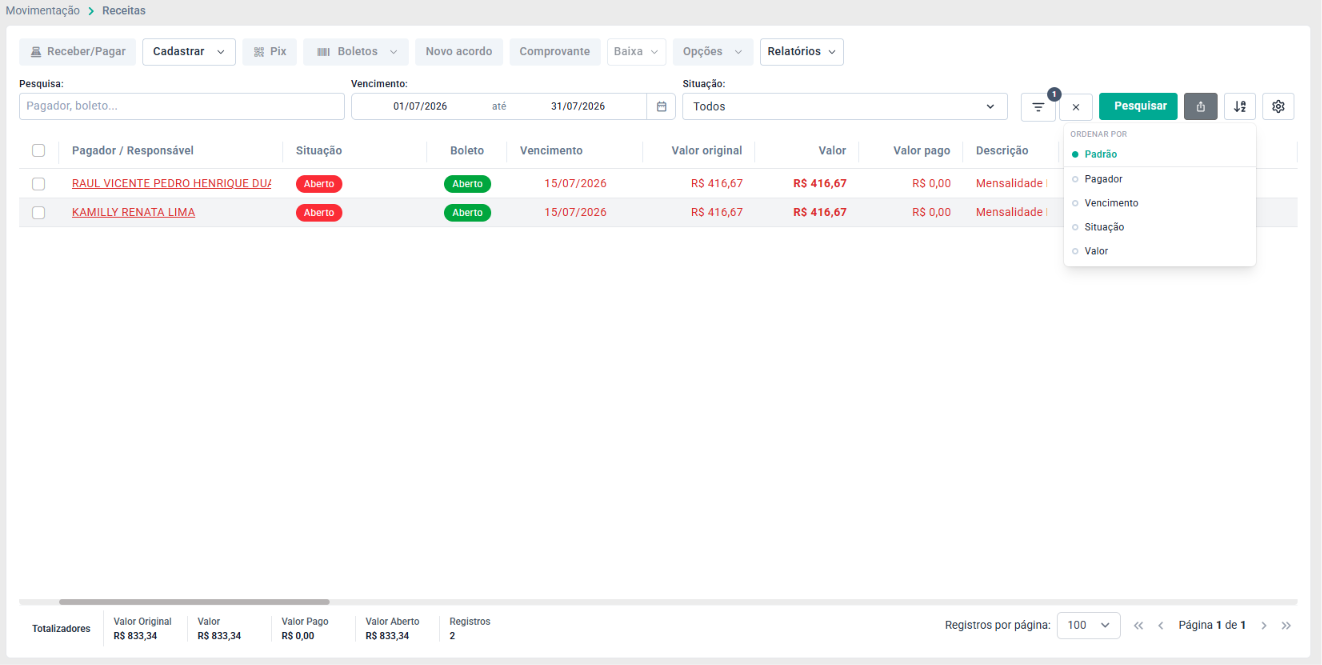Tick the checkbox for Raul Vicente row
This screenshot has width=1322, height=665.
pos(39,184)
